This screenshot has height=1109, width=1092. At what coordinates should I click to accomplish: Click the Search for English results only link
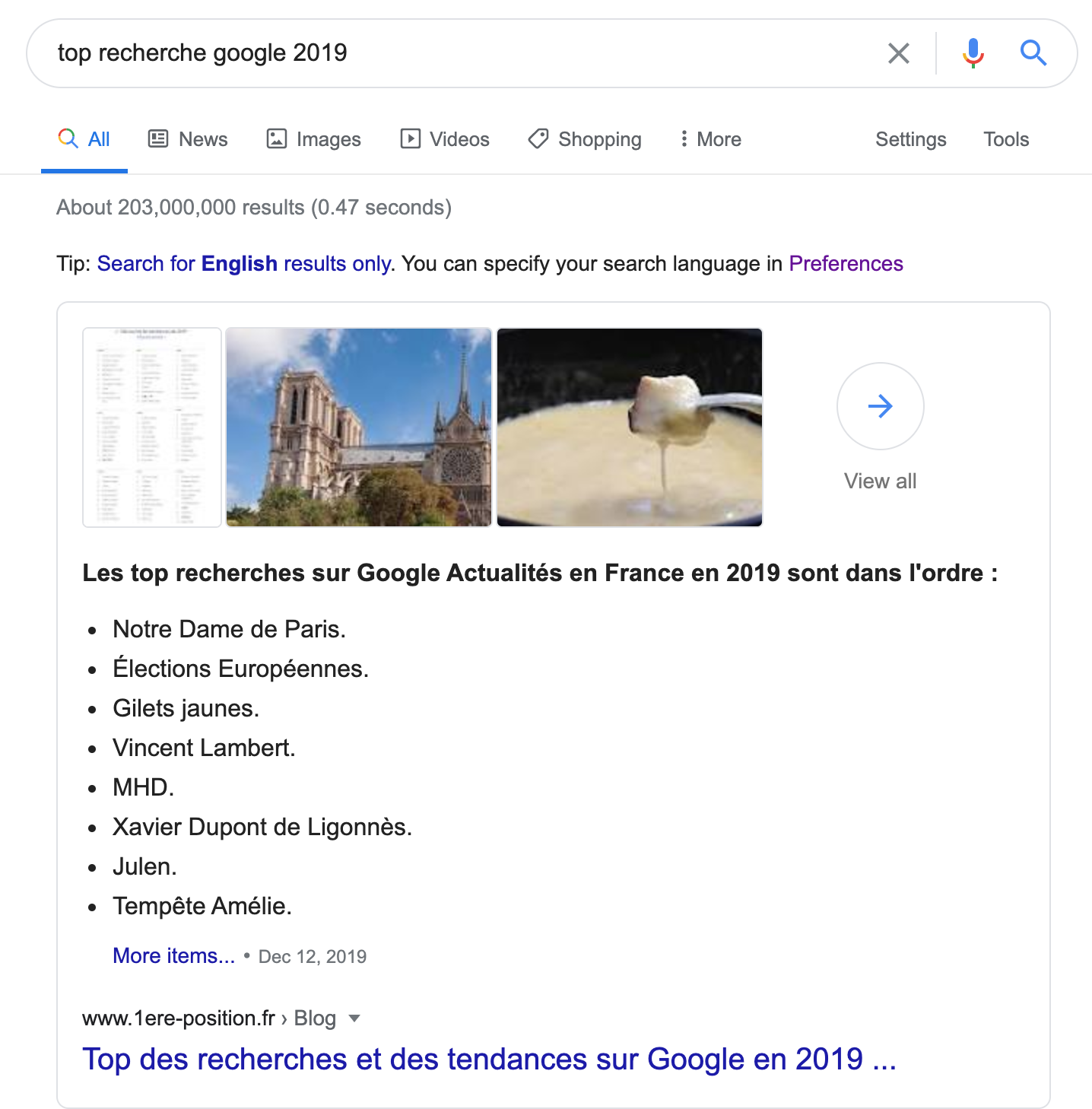tap(245, 264)
